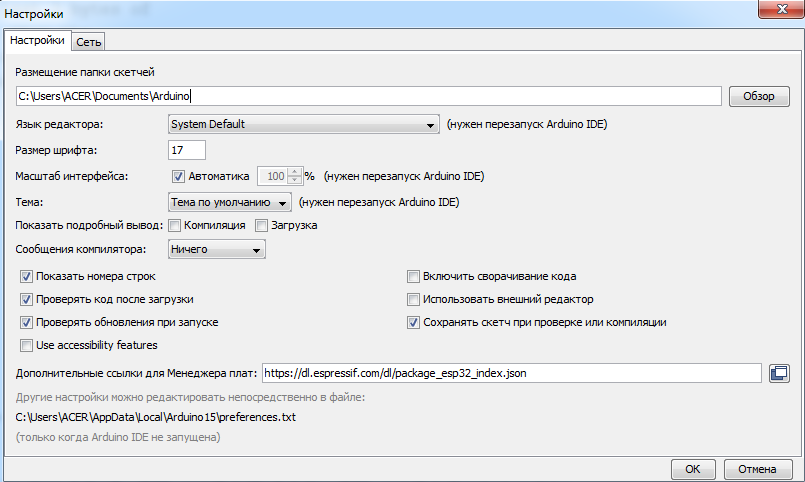Click the Обзор browse button
Image resolution: width=805 pixels, height=482 pixels.
[x=759, y=96]
